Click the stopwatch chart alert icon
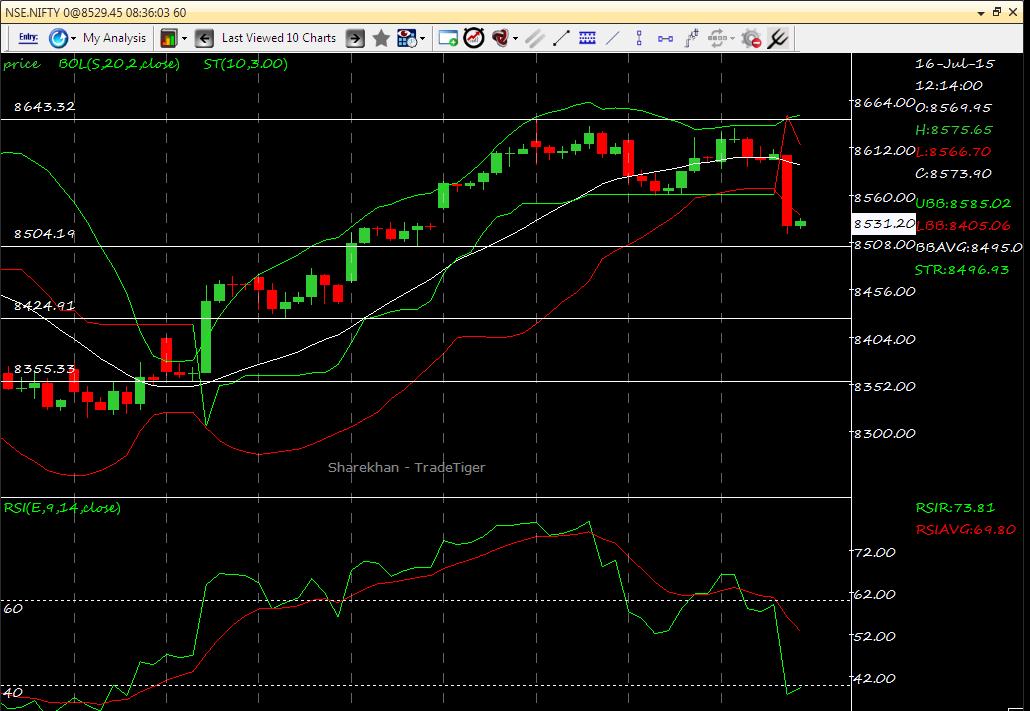The width and height of the screenshot is (1030, 711). [x=474, y=38]
